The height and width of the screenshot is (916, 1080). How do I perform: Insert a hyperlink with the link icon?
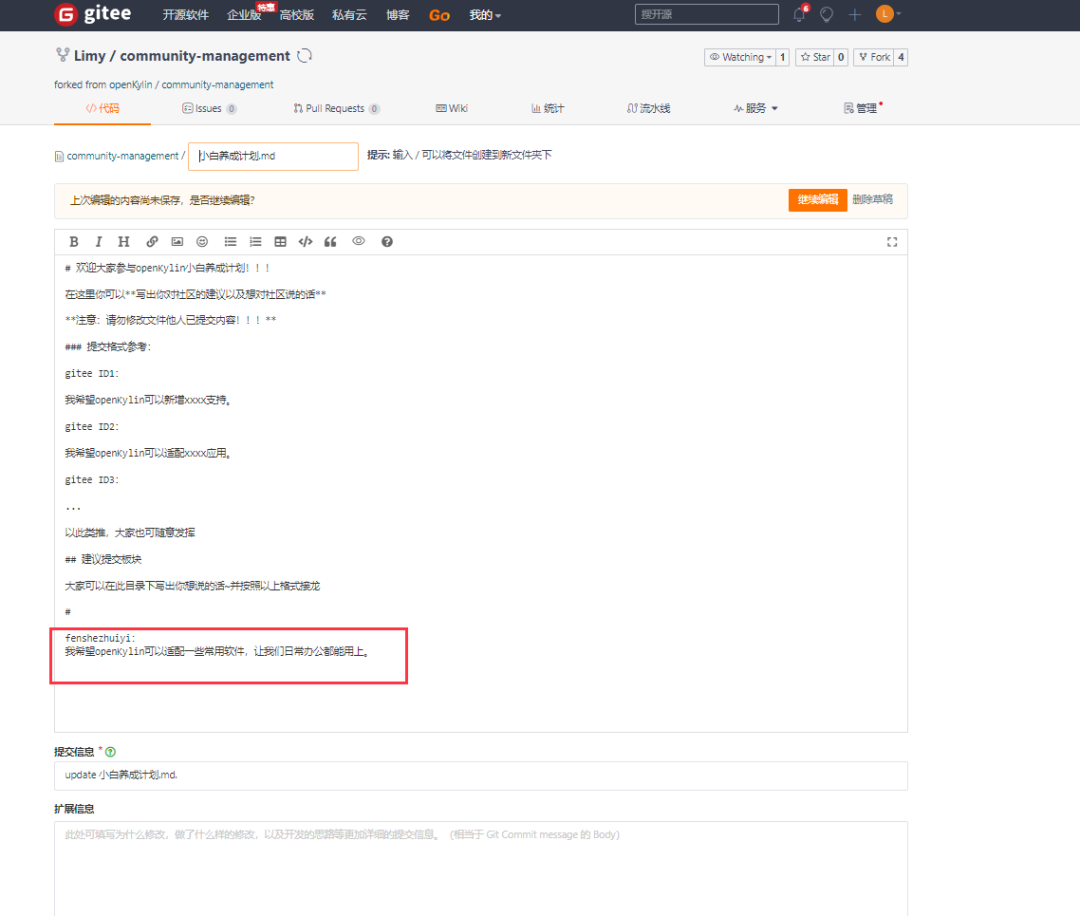(152, 242)
